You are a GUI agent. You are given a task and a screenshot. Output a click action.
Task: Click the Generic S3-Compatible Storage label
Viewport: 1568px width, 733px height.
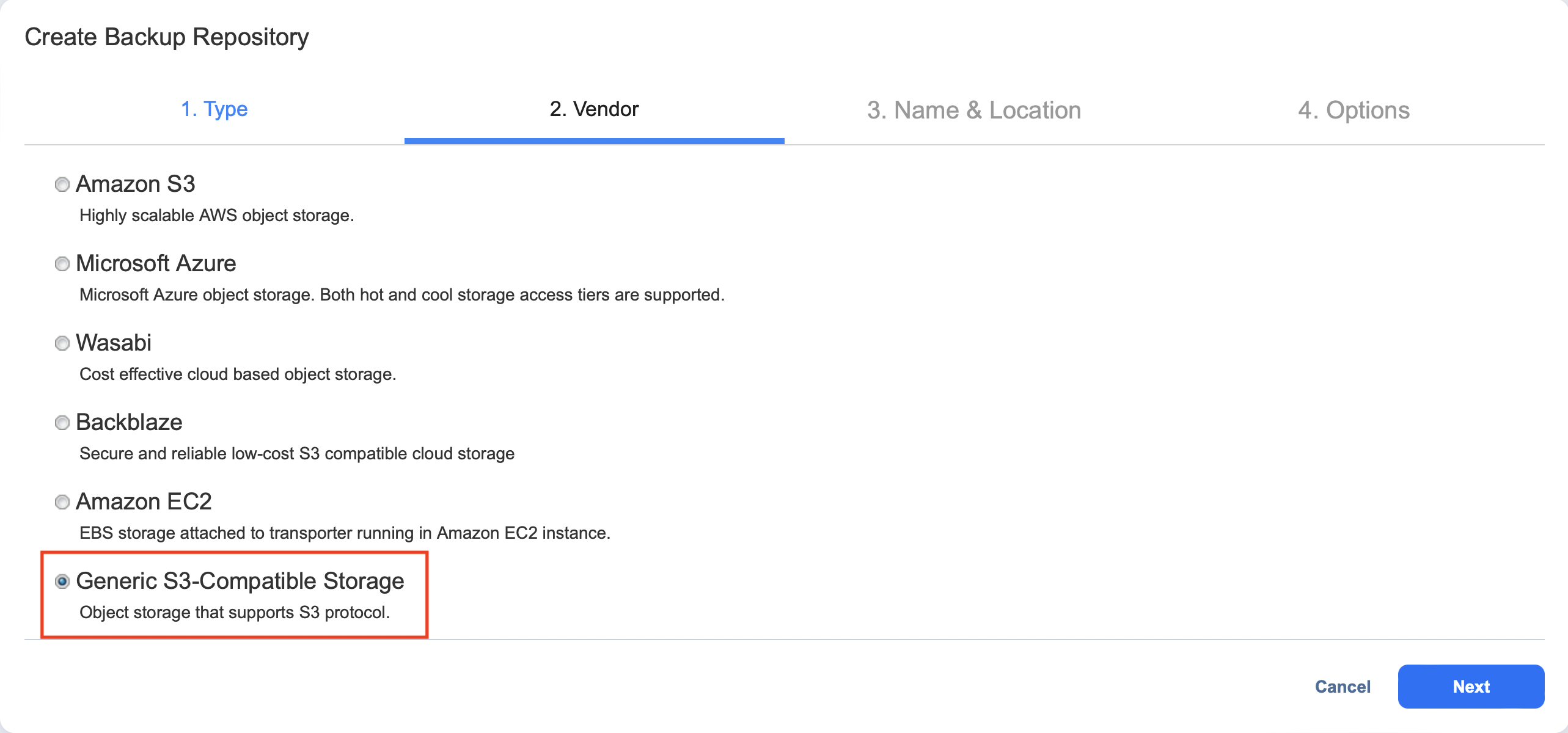point(240,581)
